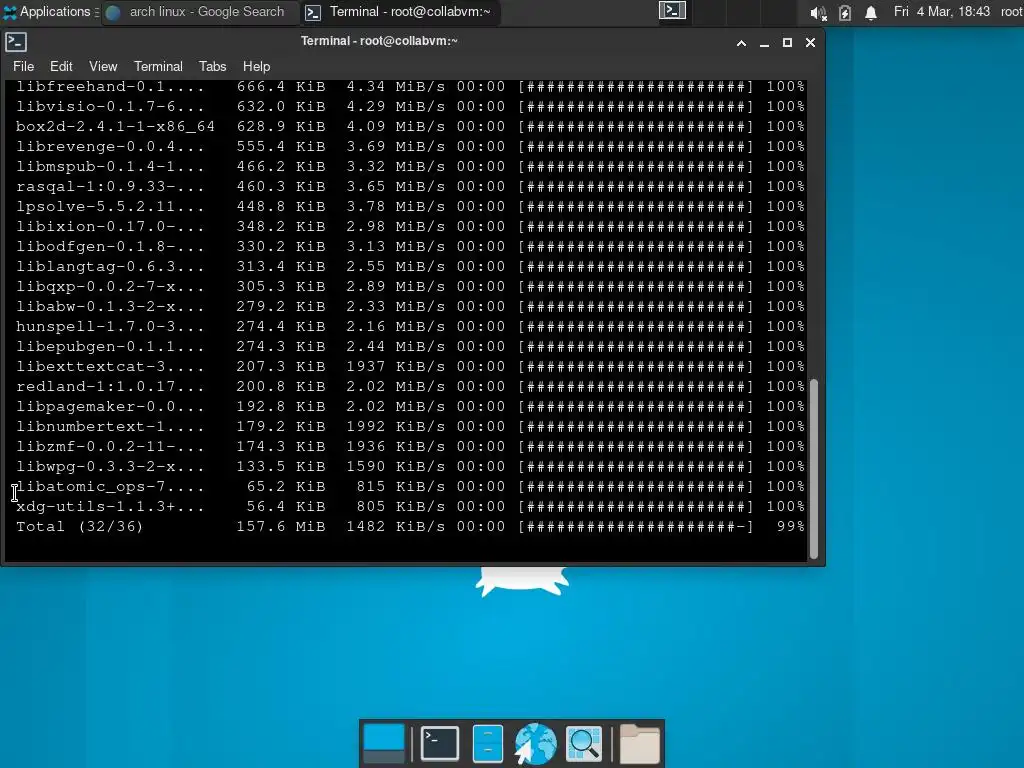The width and height of the screenshot is (1024, 768).
Task: Click the libpagemaker-0.0... package name
Action: (x=110, y=407)
